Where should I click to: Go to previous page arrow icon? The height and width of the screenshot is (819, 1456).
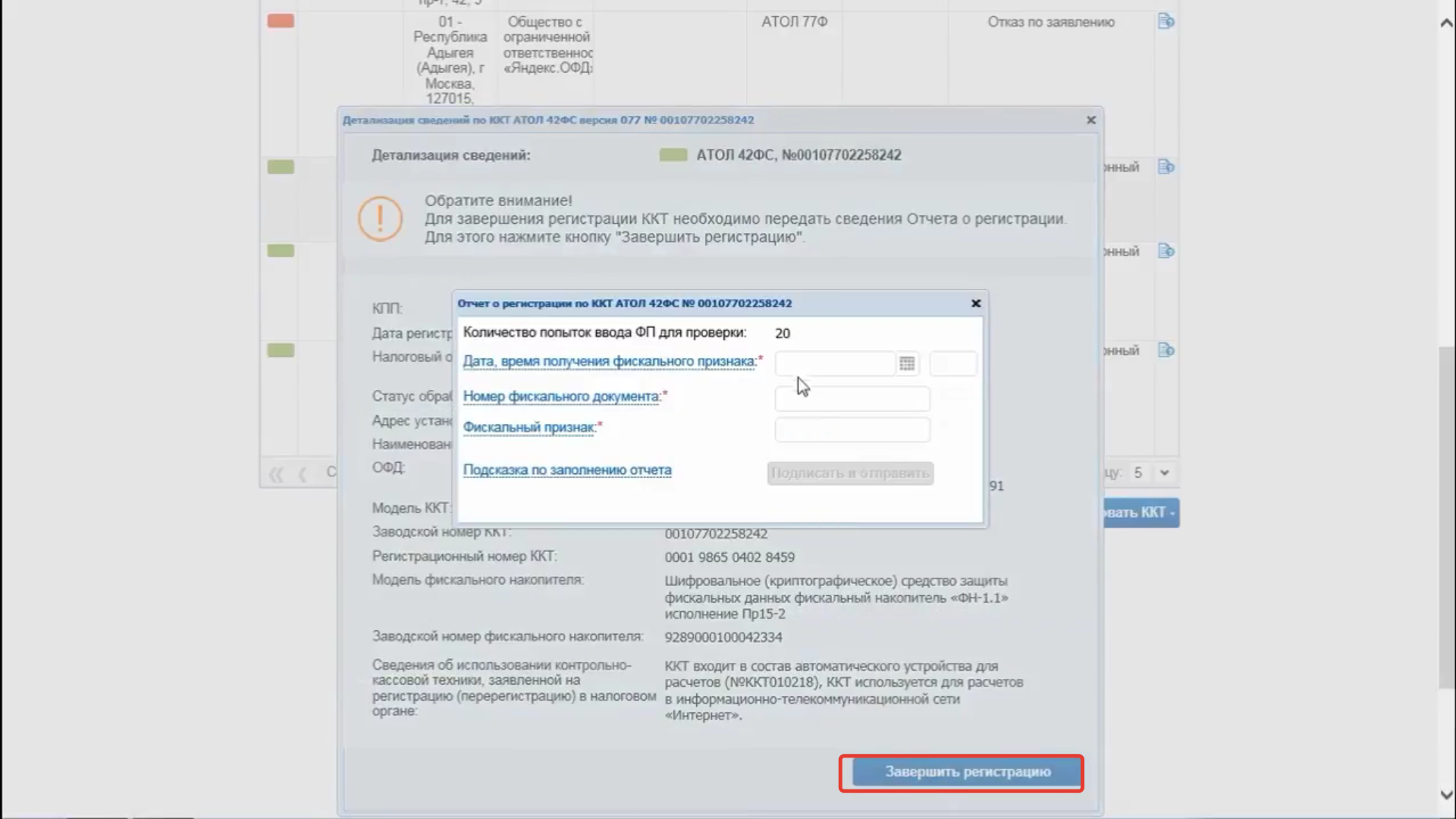(303, 475)
